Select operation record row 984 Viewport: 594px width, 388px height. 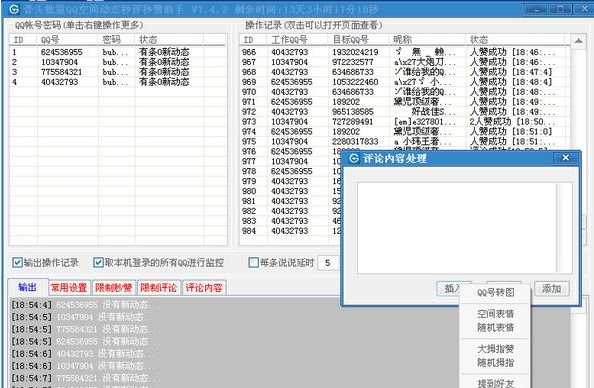click(x=291, y=231)
